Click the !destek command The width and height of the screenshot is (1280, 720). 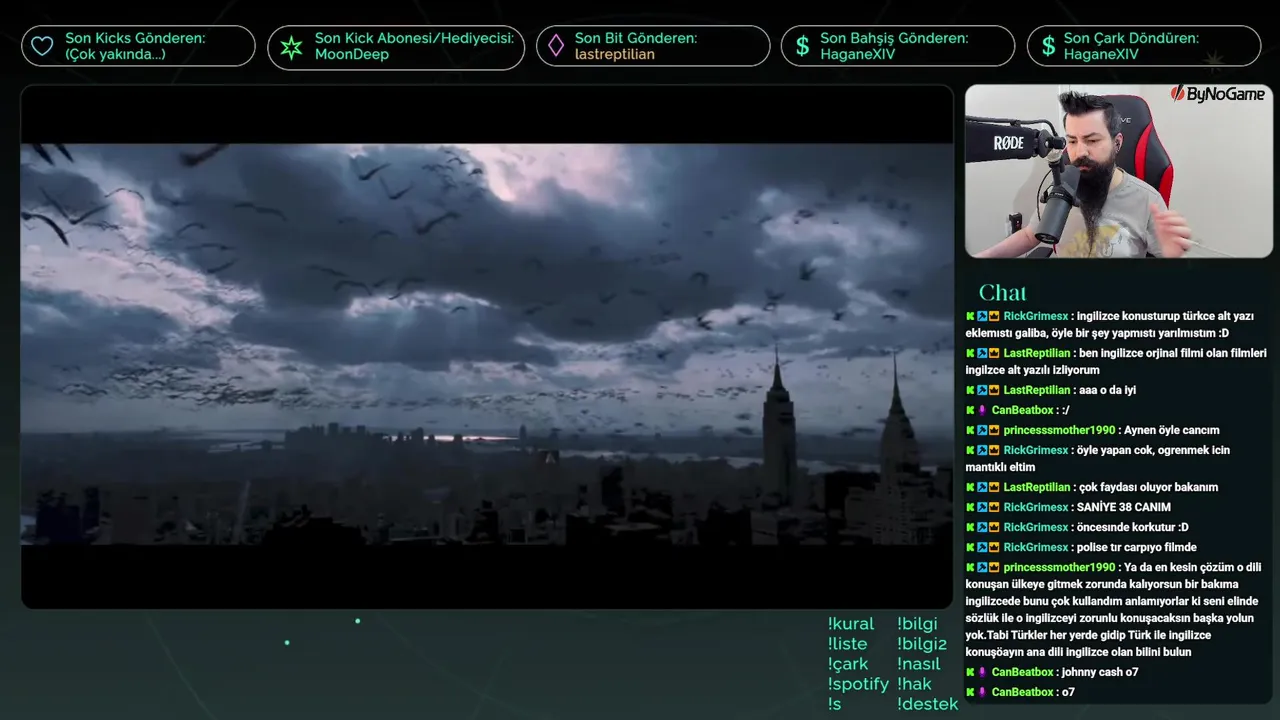click(x=927, y=704)
